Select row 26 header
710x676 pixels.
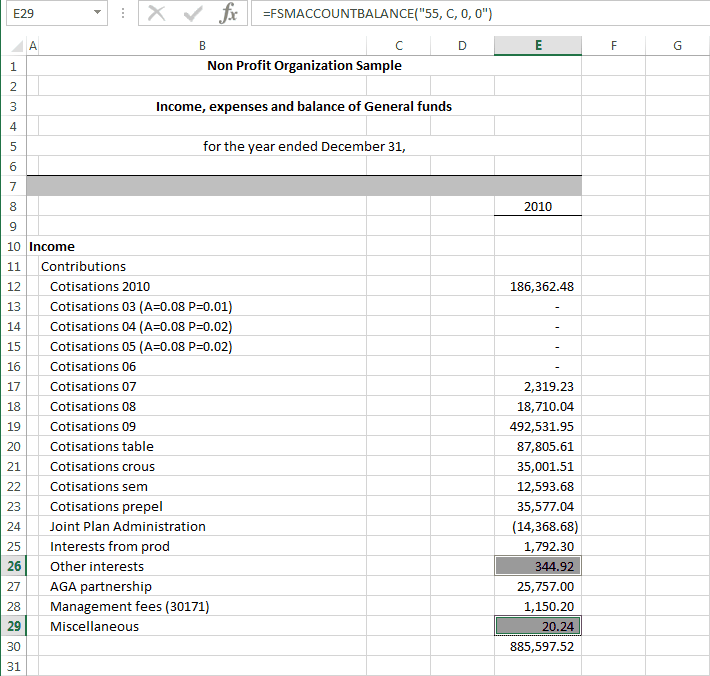click(14, 566)
